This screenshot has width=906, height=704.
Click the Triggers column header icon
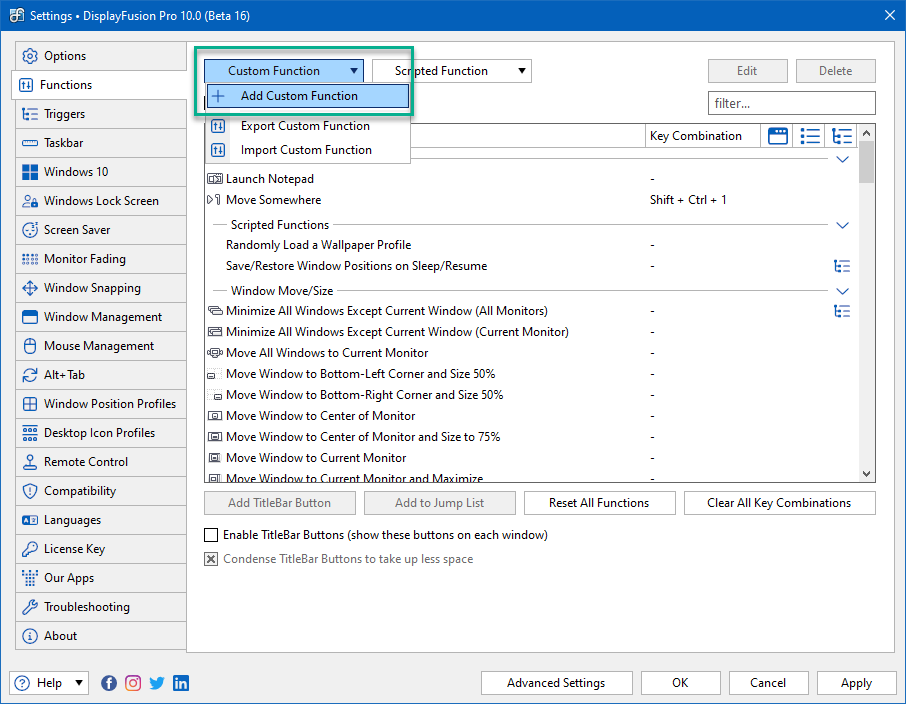[x=842, y=136]
